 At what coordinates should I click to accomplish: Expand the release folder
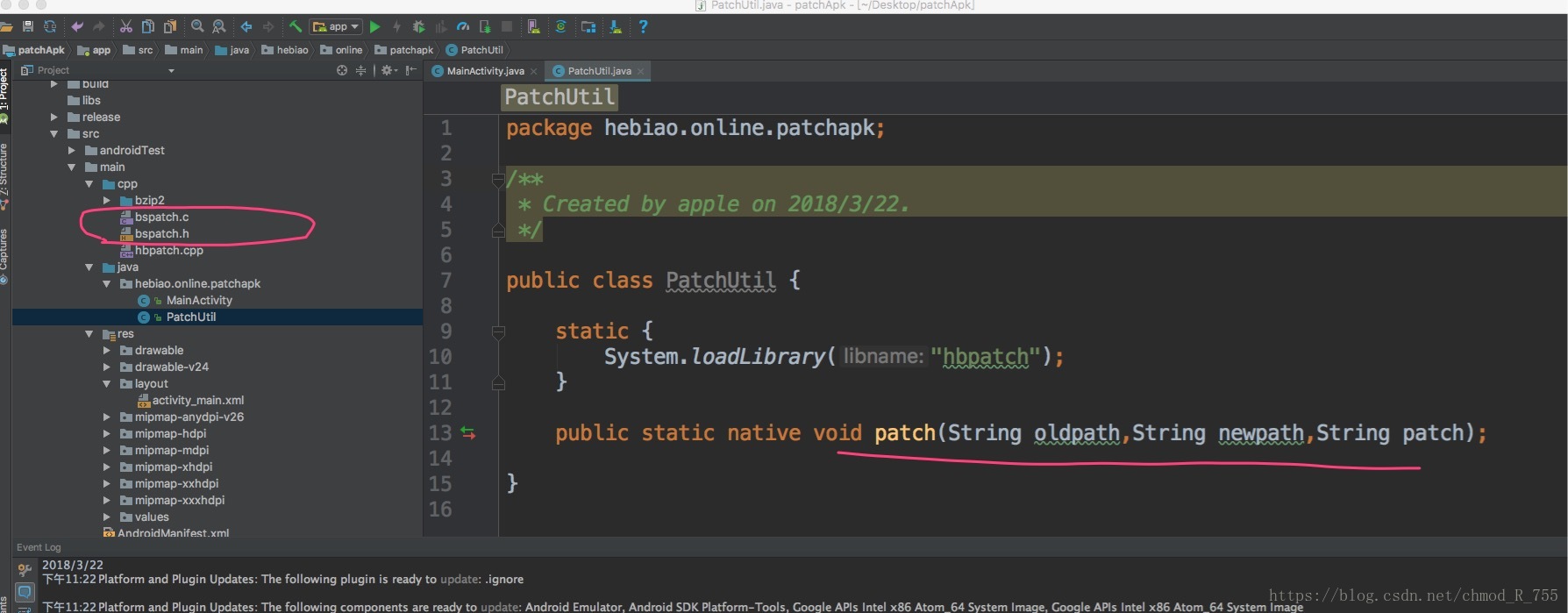[x=54, y=117]
